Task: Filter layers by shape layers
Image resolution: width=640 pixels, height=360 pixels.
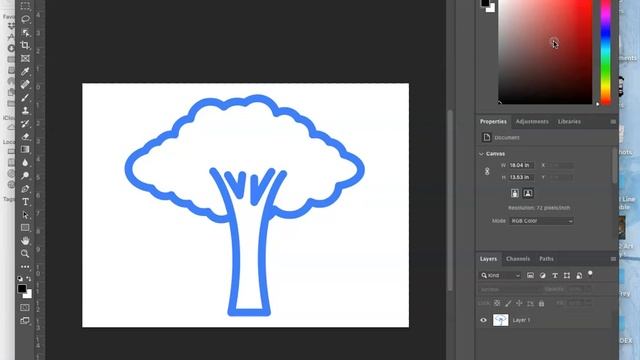Action: click(567, 276)
